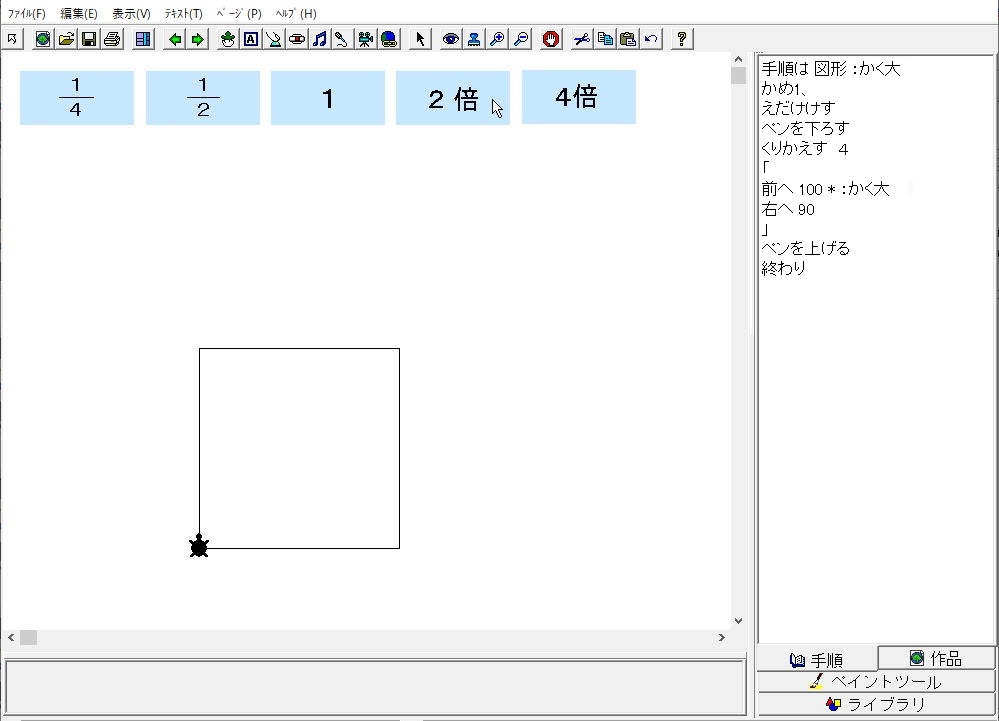The height and width of the screenshot is (721, 999).
Task: Click the green right arrow icon
Action: (x=197, y=39)
